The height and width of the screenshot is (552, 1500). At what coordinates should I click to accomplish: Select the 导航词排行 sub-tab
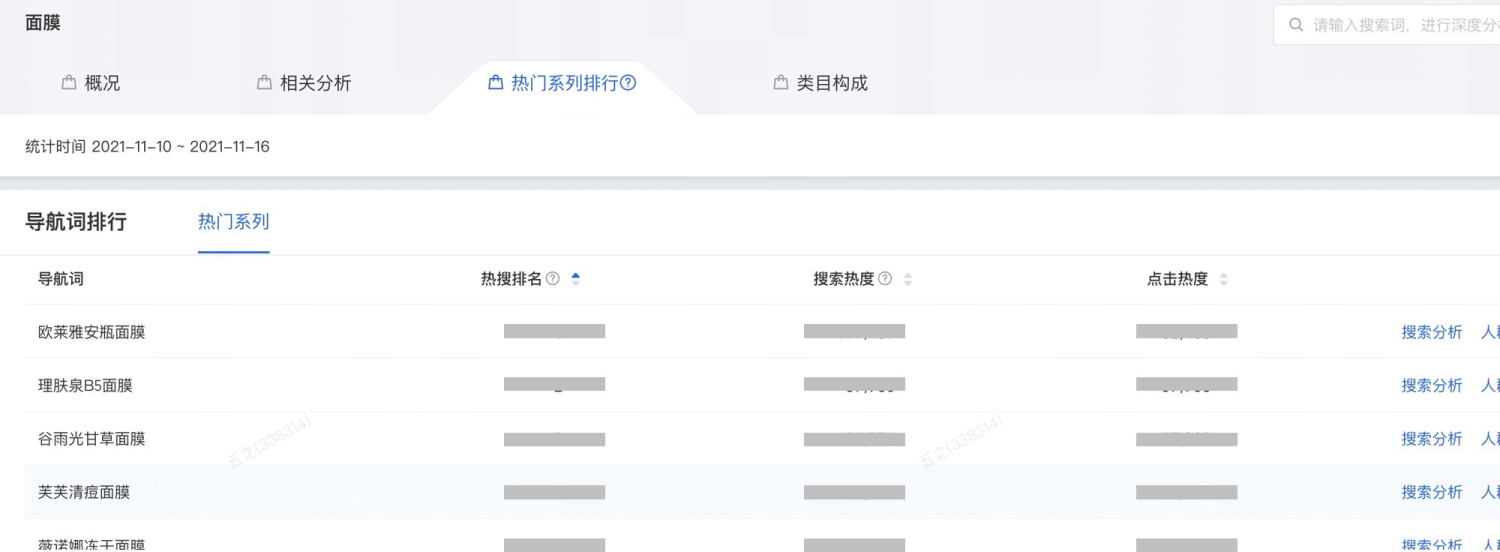point(76,222)
